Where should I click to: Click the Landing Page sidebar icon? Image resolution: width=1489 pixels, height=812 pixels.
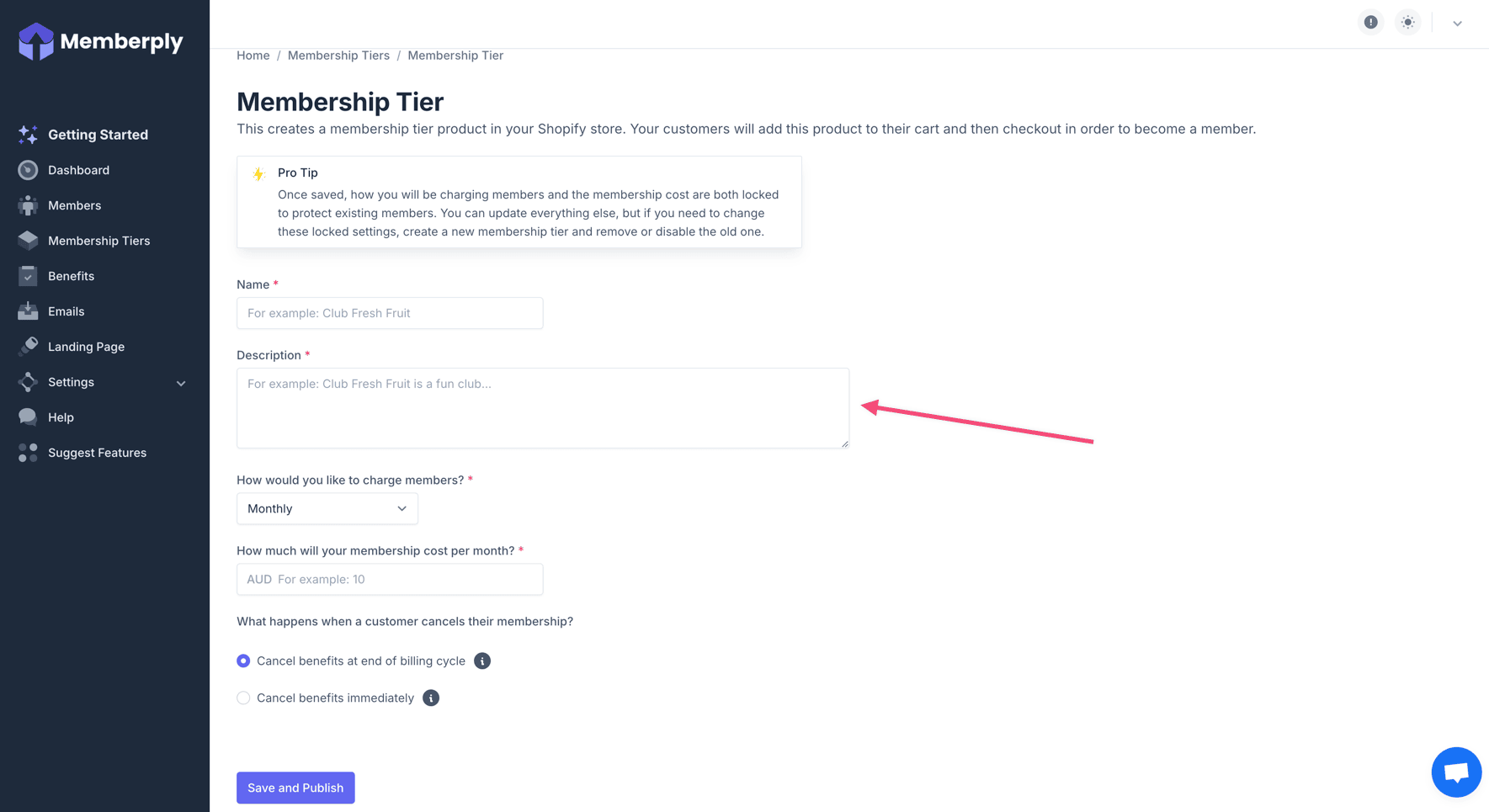[x=28, y=347]
